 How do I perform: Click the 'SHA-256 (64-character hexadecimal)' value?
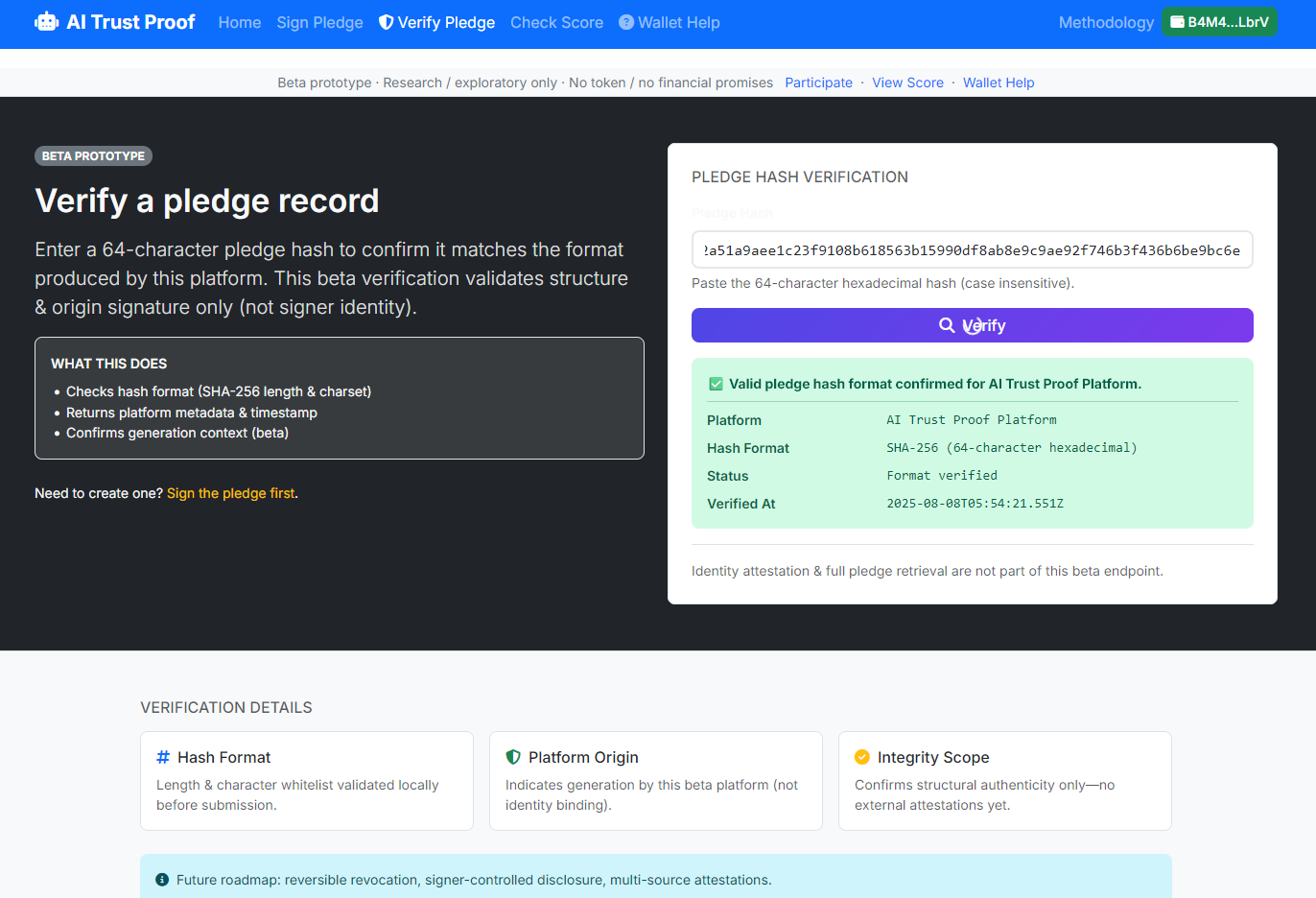(1012, 448)
